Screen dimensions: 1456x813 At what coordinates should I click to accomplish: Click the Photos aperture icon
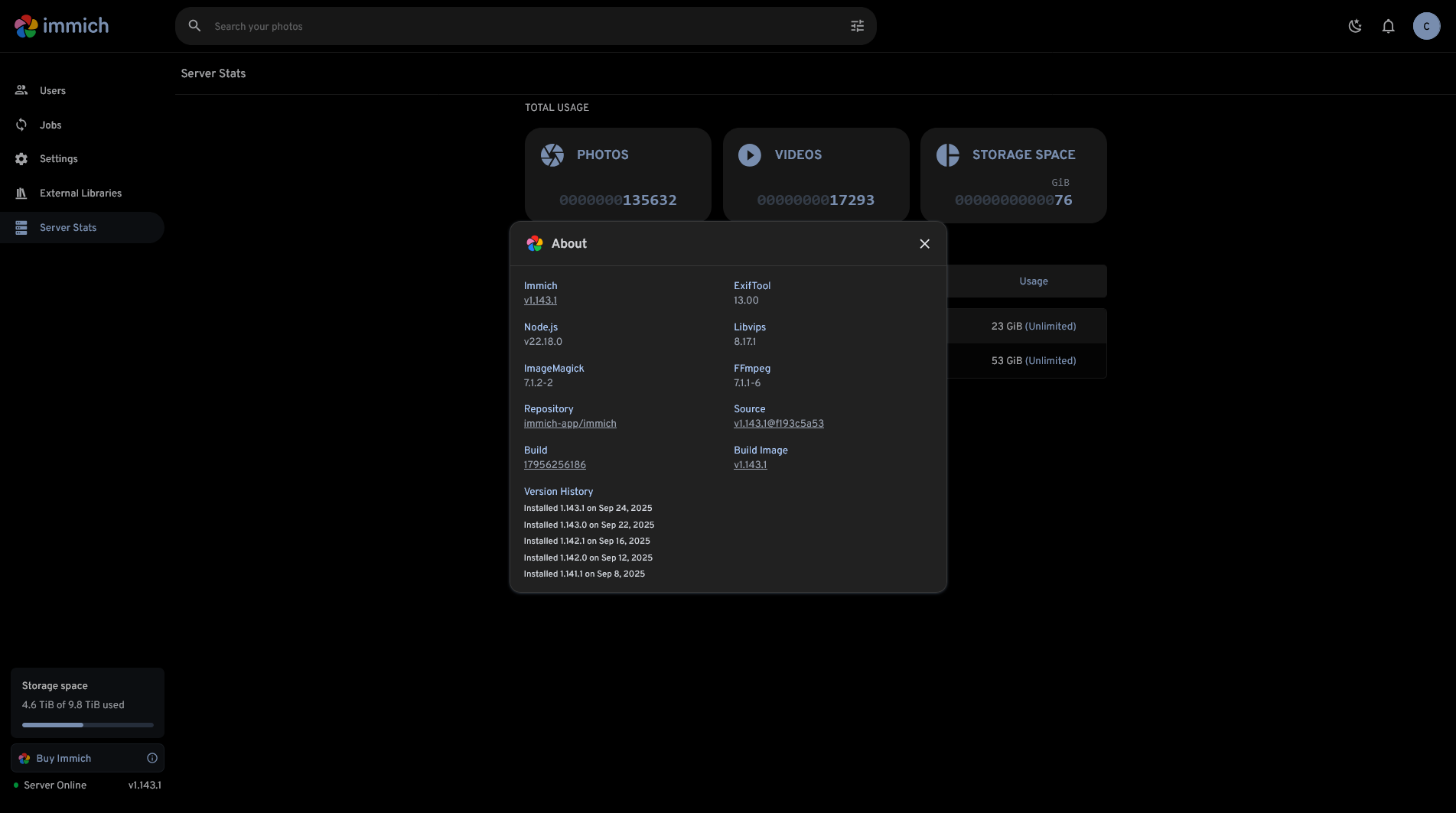tap(552, 155)
